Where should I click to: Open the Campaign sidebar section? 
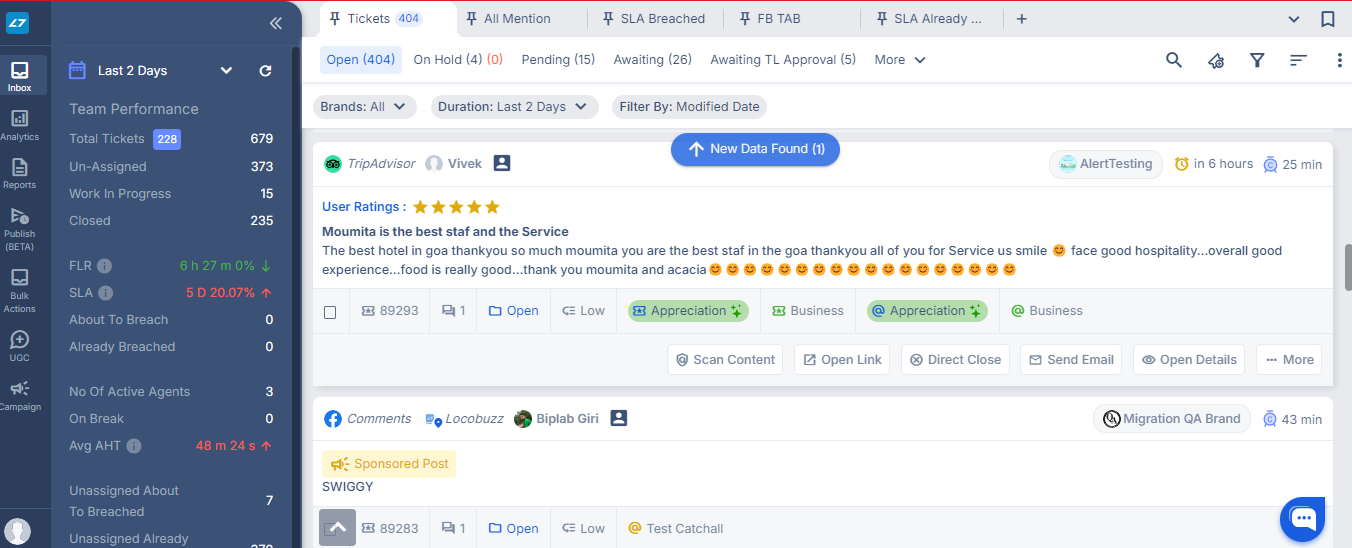tap(20, 394)
